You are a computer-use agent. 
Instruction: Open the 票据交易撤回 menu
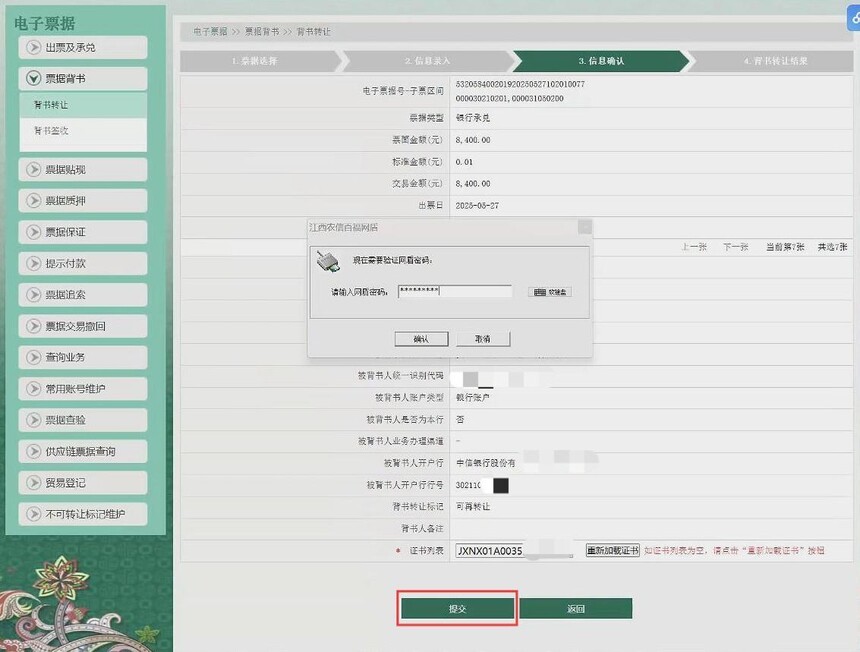click(x=83, y=326)
